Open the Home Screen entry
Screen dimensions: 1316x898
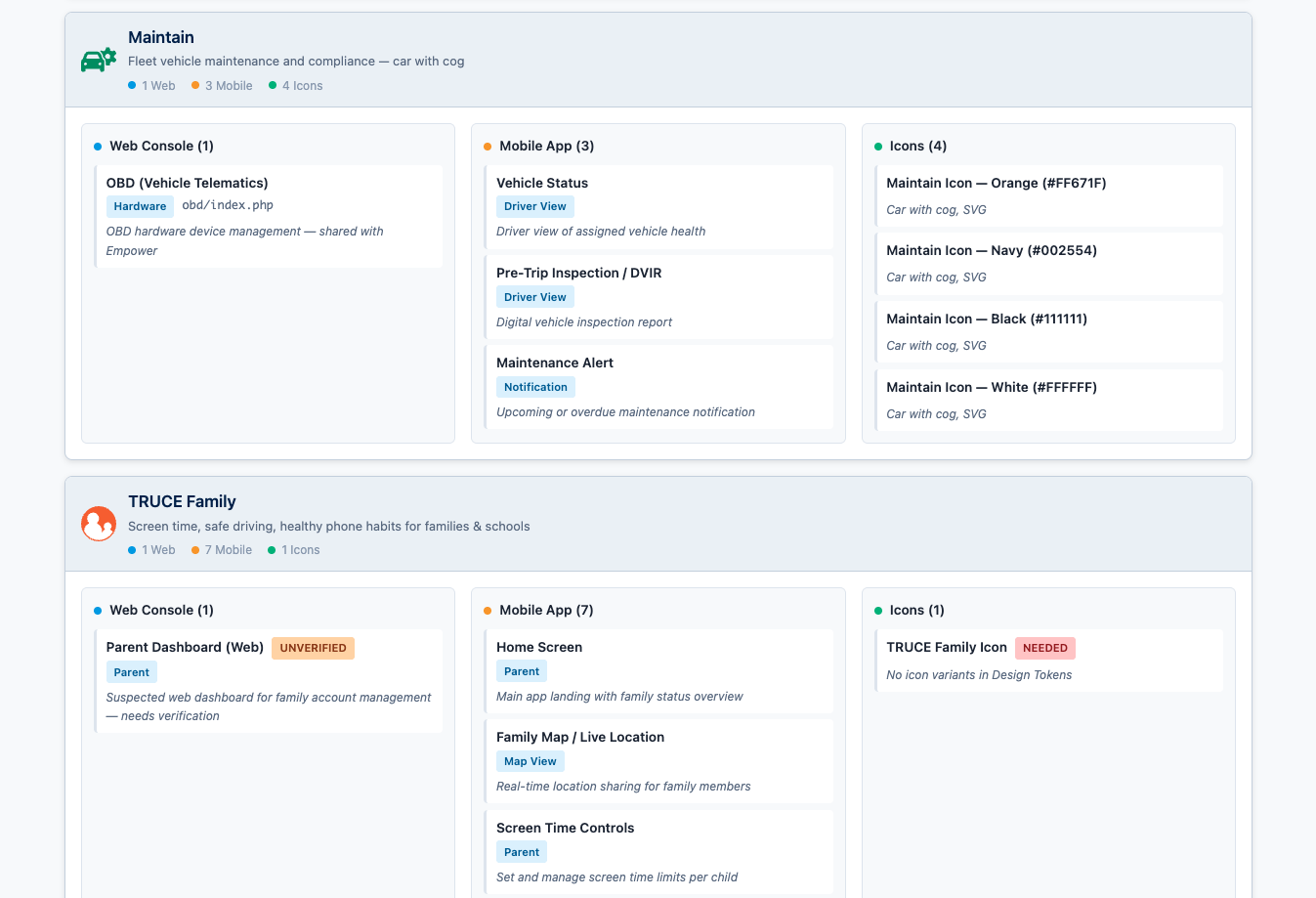[658, 671]
